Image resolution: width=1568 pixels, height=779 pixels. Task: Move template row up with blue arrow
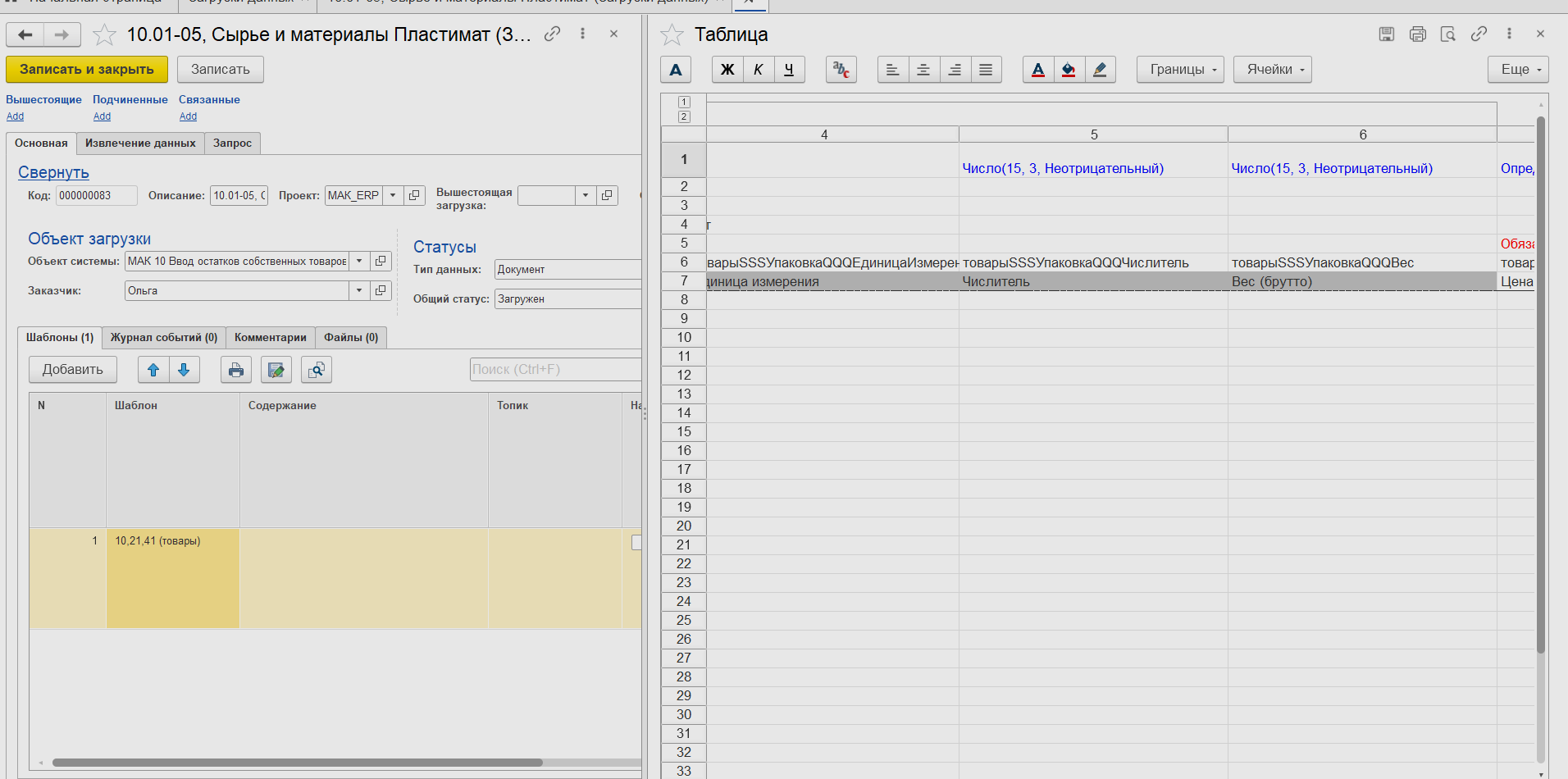point(153,370)
